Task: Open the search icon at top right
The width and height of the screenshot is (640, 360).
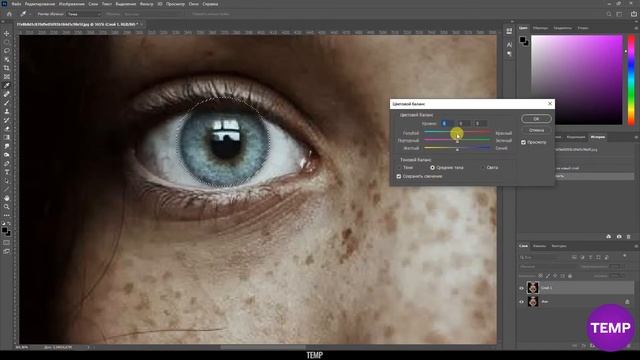Action: coord(609,14)
